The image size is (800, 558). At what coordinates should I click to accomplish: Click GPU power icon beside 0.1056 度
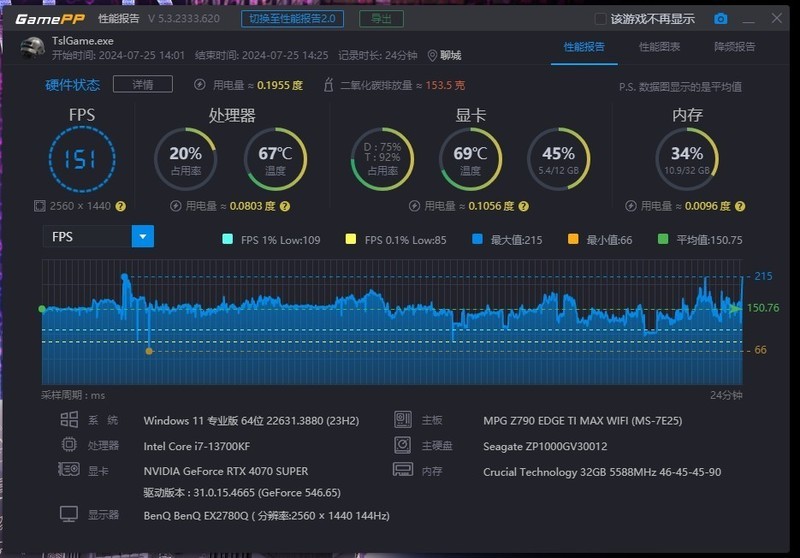coord(414,206)
